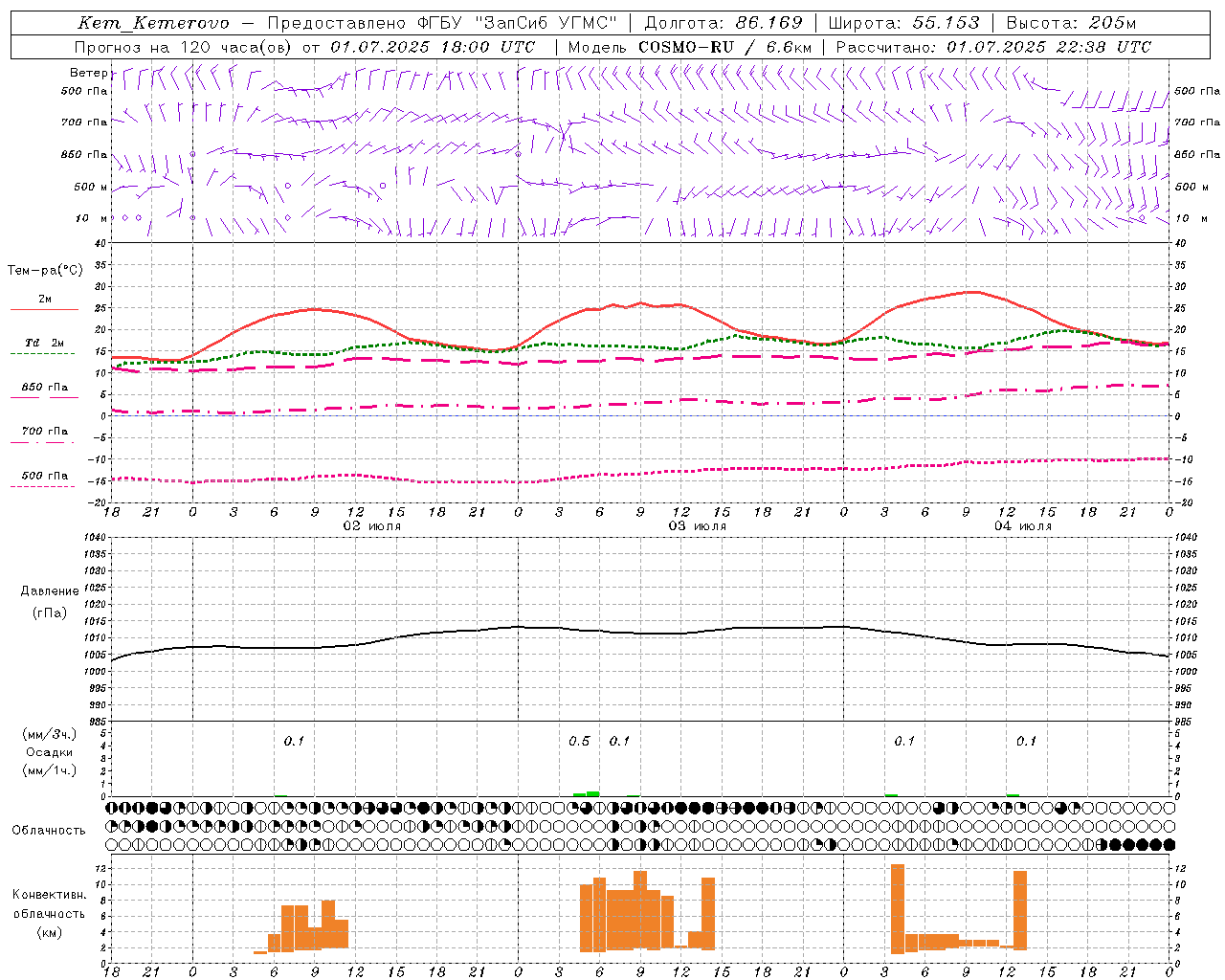
Task: Click the Облачность cloud cover label
Action: [x=49, y=831]
